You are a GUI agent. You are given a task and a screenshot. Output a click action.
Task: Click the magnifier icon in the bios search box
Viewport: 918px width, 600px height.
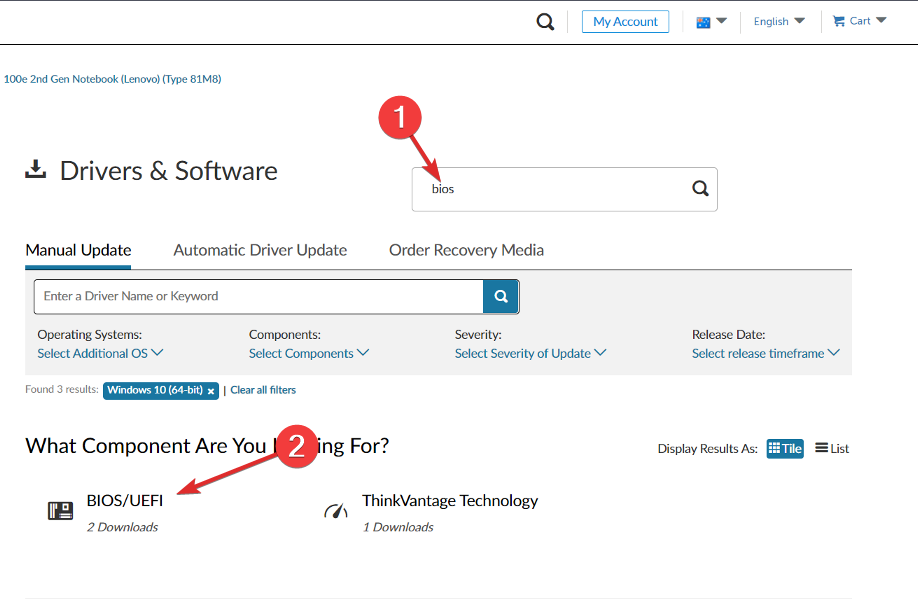pos(700,188)
